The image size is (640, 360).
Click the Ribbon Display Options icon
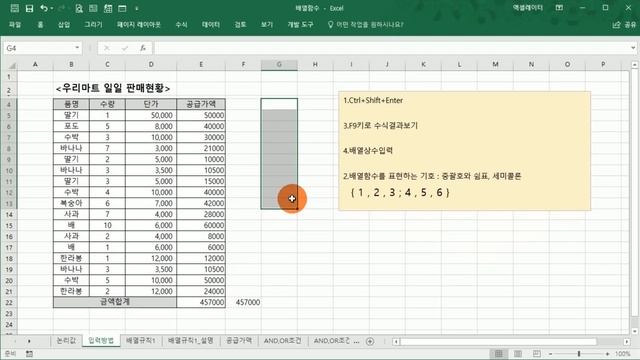pyautogui.click(x=559, y=8)
